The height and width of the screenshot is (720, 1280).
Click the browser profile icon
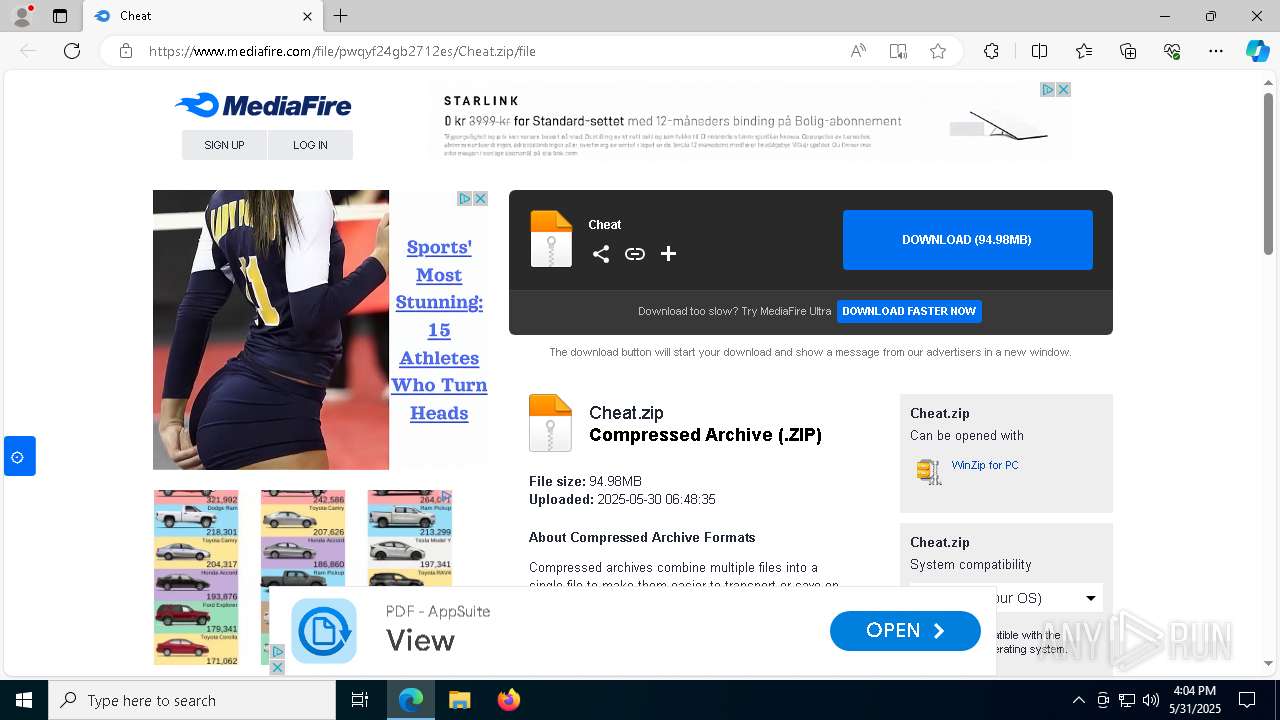click(x=21, y=16)
